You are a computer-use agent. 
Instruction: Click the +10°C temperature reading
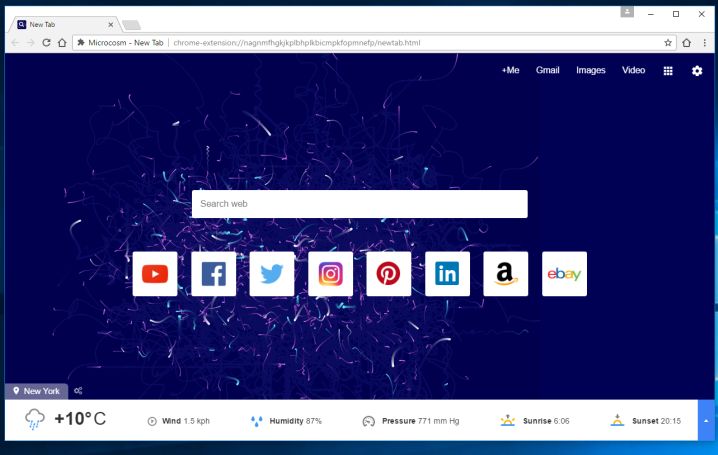tap(80, 419)
